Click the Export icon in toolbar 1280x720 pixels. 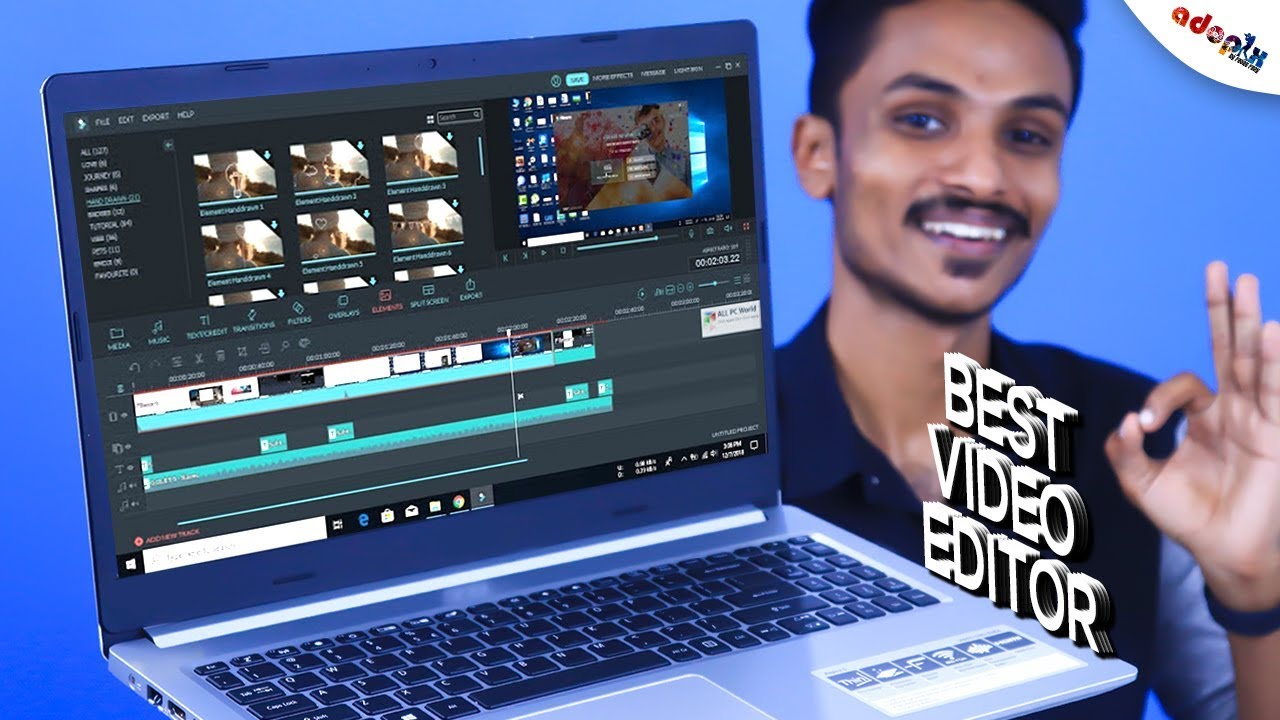click(x=471, y=288)
